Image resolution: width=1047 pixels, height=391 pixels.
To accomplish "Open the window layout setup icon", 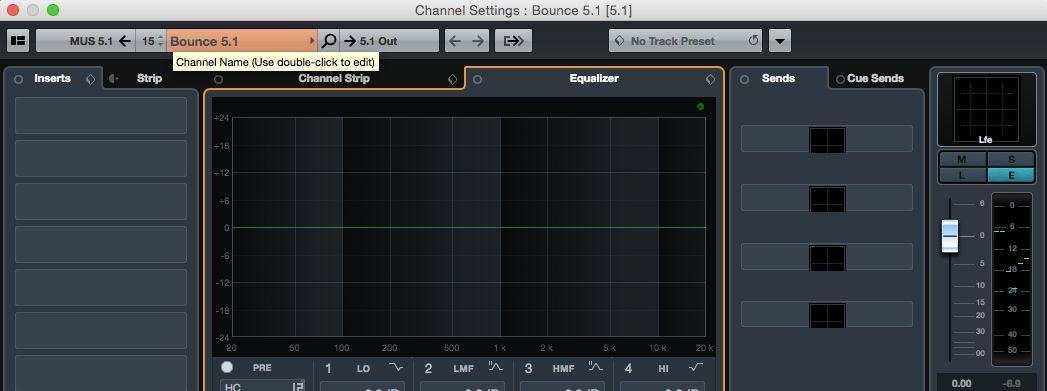I will click(x=18, y=41).
